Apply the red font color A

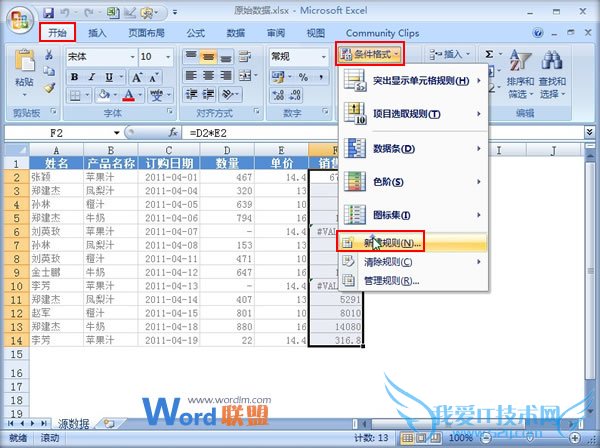point(129,95)
